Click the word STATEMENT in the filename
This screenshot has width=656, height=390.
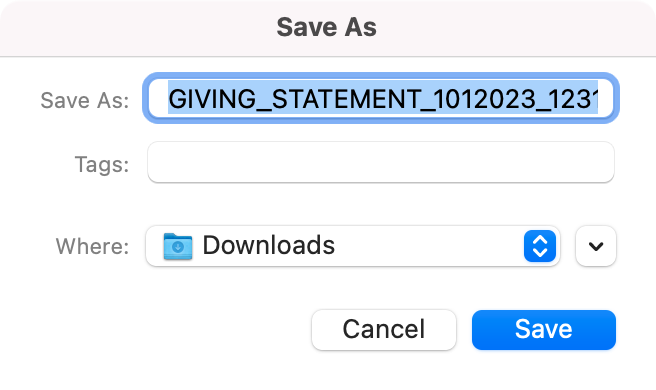346,100
